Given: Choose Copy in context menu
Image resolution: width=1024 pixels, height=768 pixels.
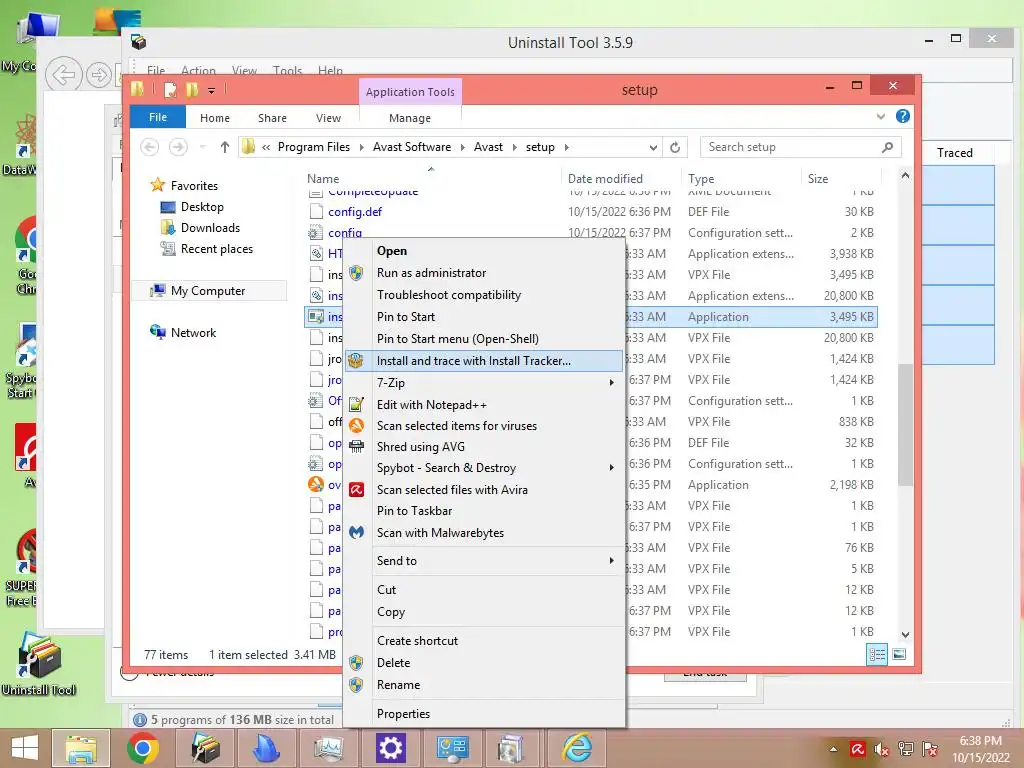Looking at the screenshot, I should coord(391,612).
